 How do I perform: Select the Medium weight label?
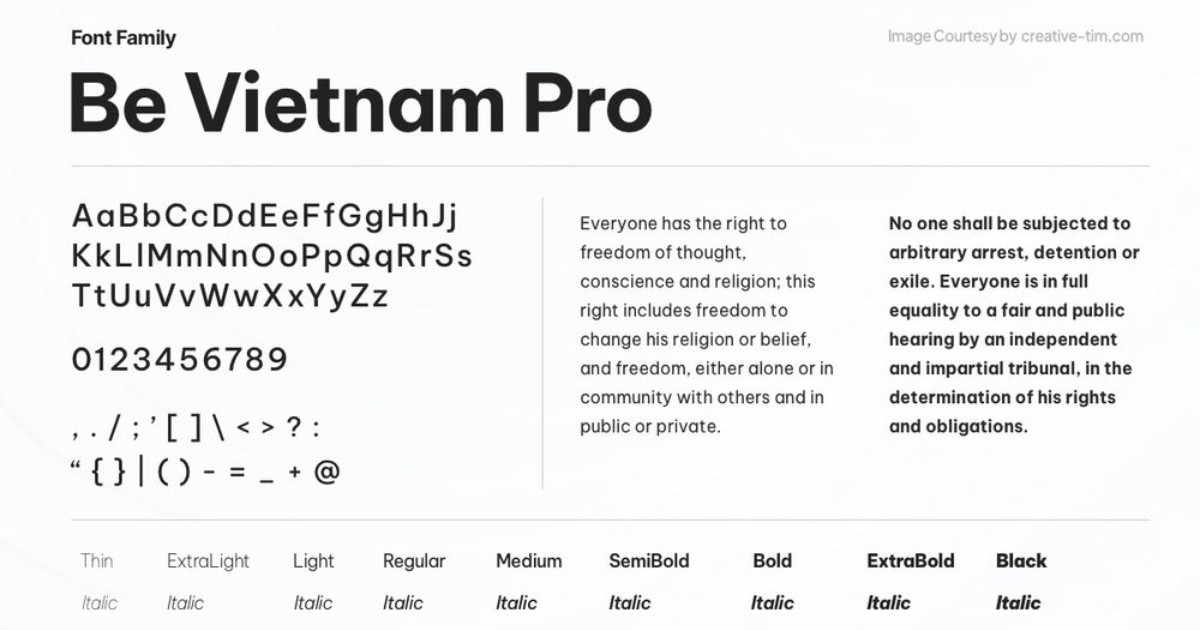tap(529, 561)
